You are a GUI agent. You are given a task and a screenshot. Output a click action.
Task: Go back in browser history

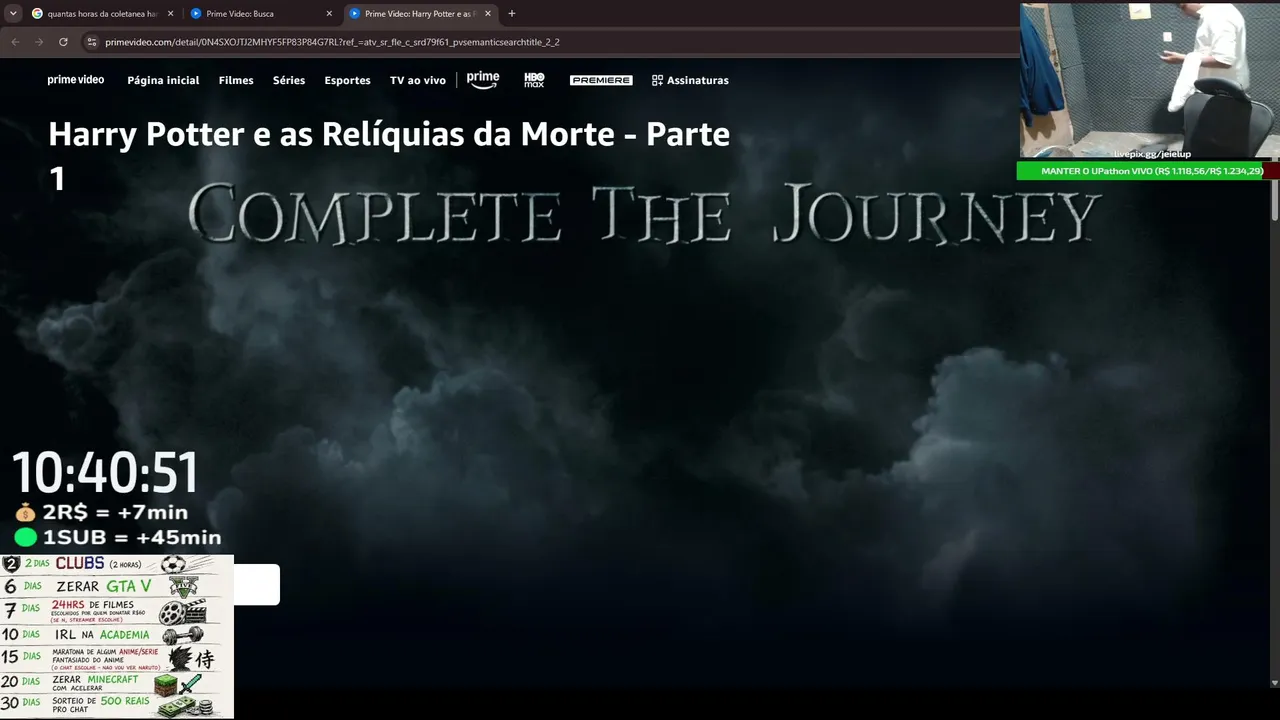tap(15, 42)
